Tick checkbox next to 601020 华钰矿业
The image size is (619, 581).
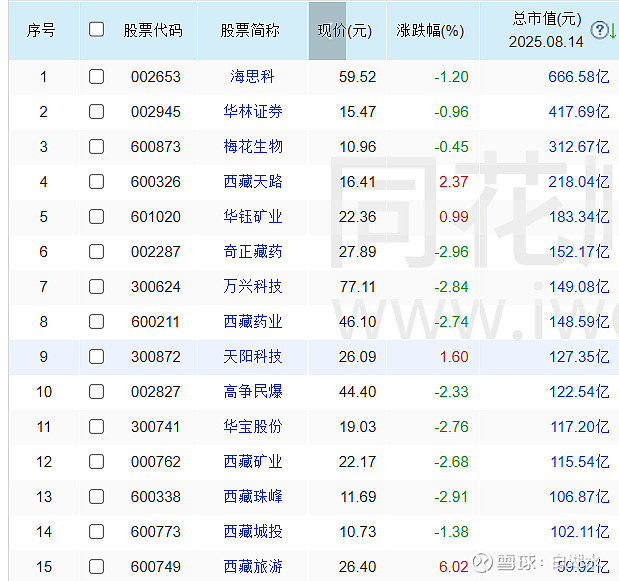(96, 217)
